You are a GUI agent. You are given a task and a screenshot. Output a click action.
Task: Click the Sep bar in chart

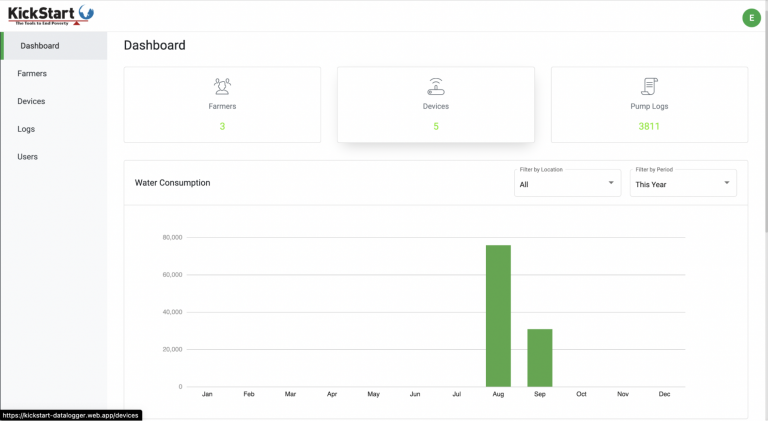[540, 358]
